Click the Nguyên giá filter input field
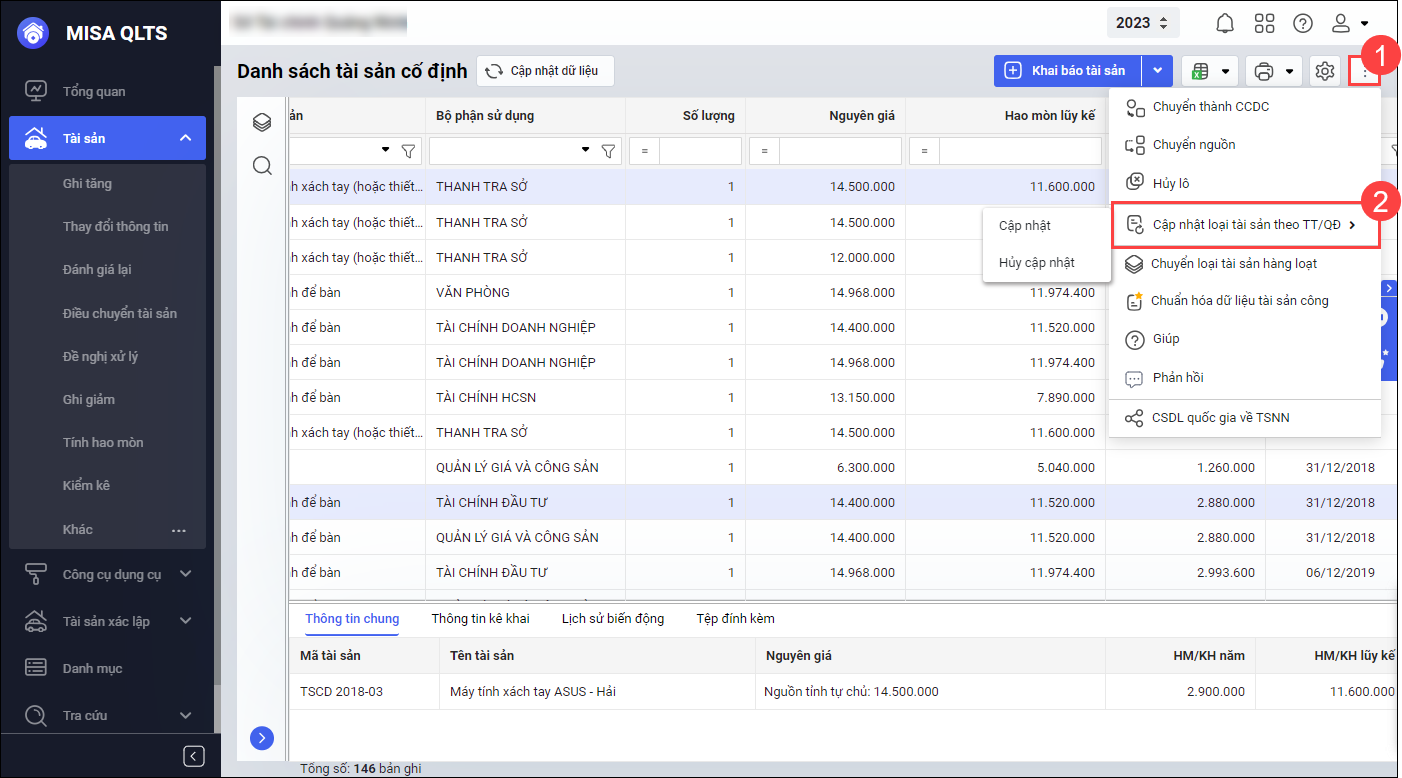The width and height of the screenshot is (1402, 778). 840,151
